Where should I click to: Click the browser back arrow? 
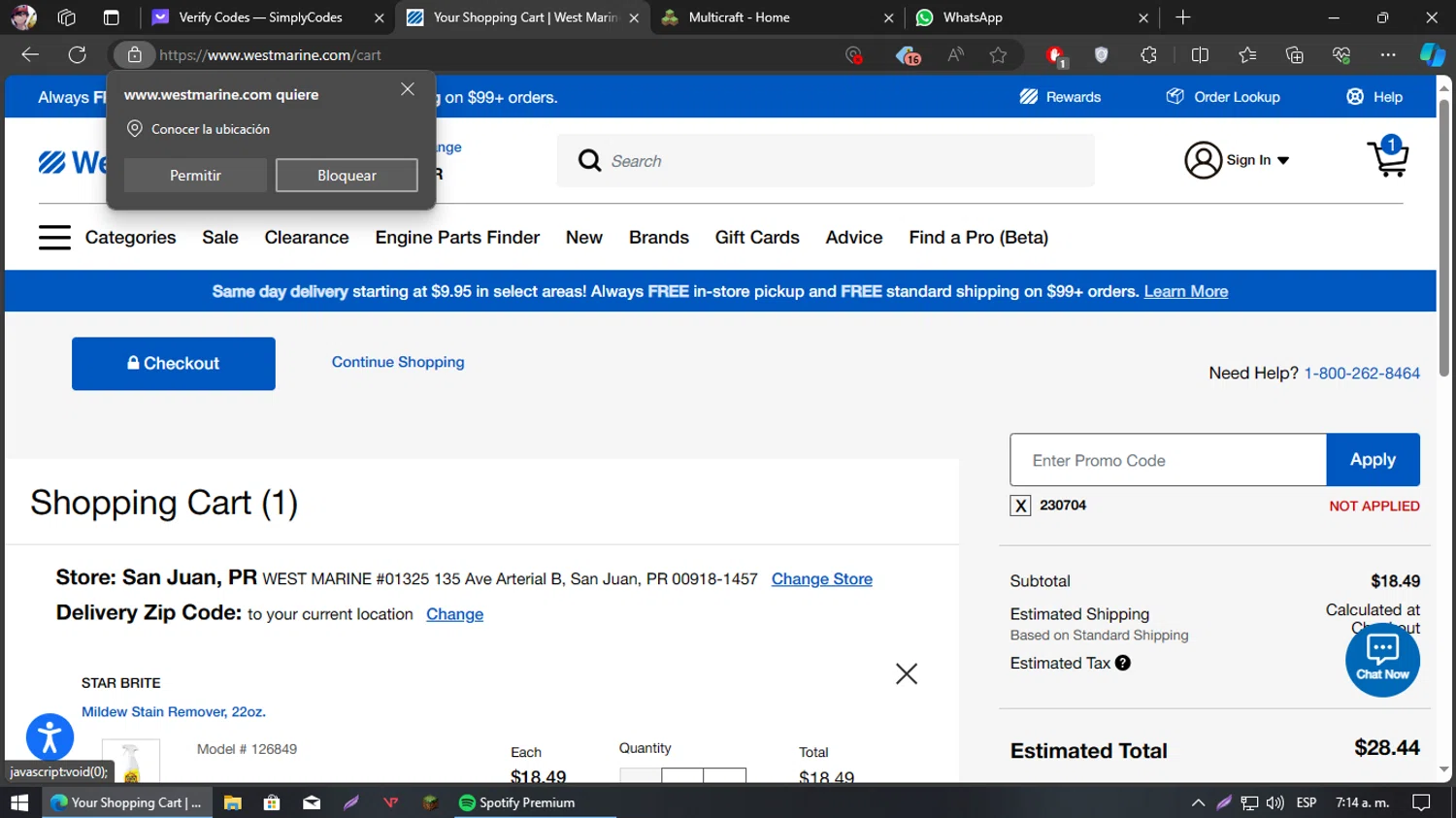30,55
